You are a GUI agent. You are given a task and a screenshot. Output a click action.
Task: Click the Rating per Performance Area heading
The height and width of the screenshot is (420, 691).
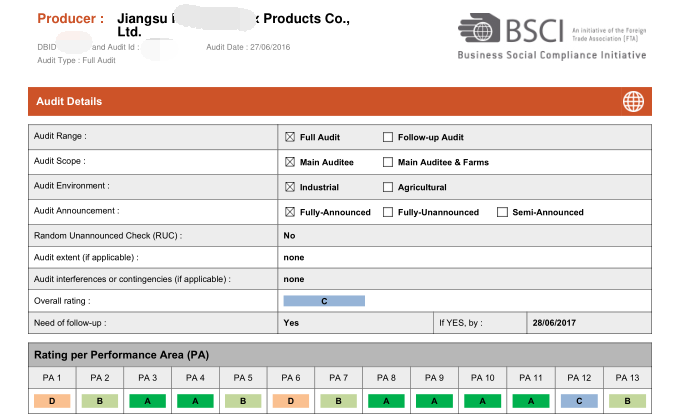[122, 355]
